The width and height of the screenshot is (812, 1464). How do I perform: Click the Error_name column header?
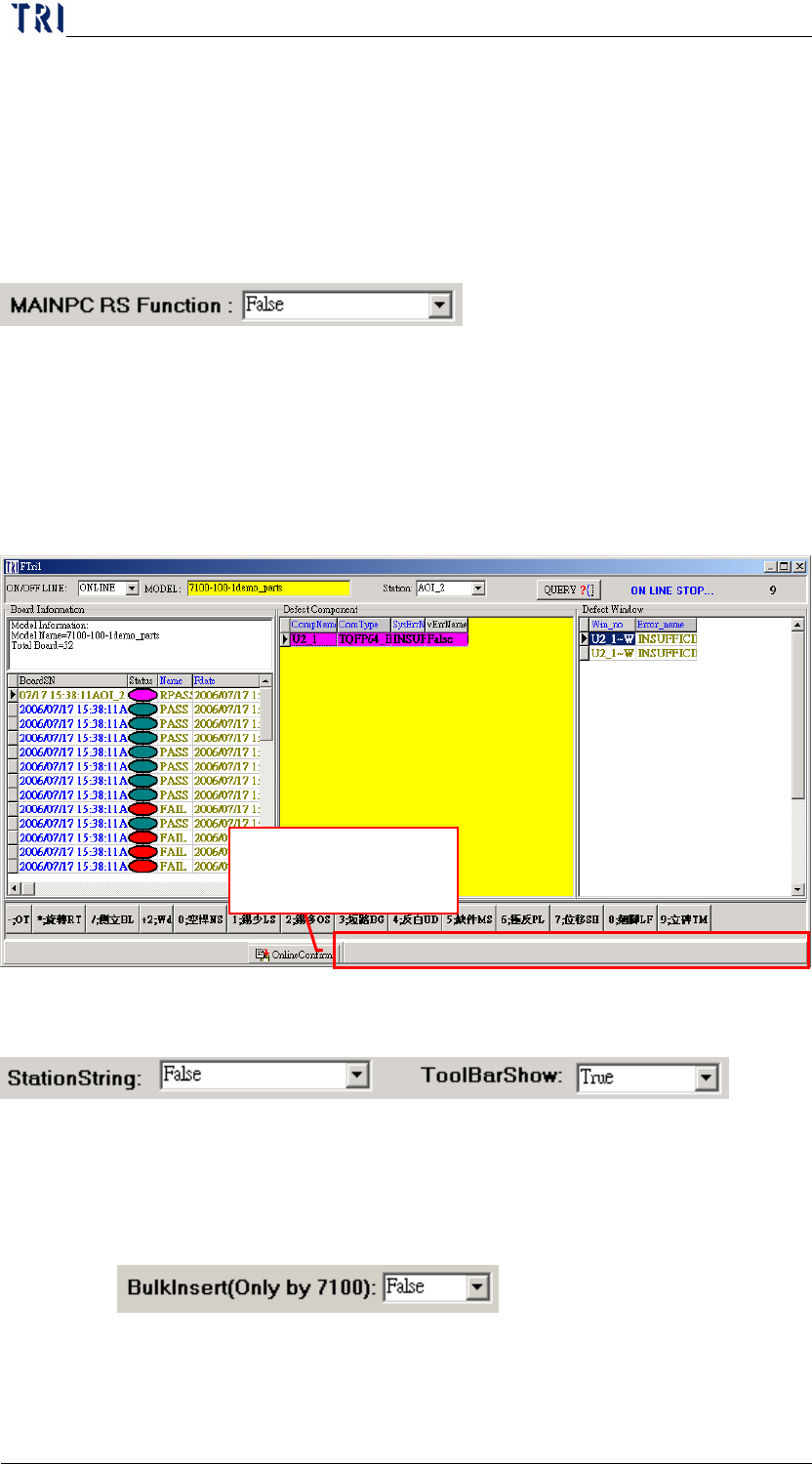point(667,625)
